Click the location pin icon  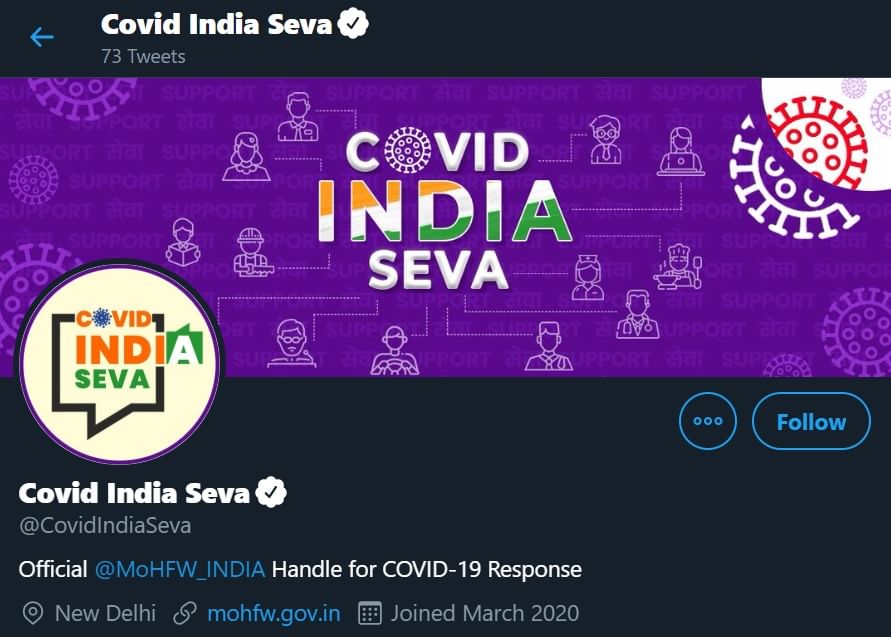[32, 614]
